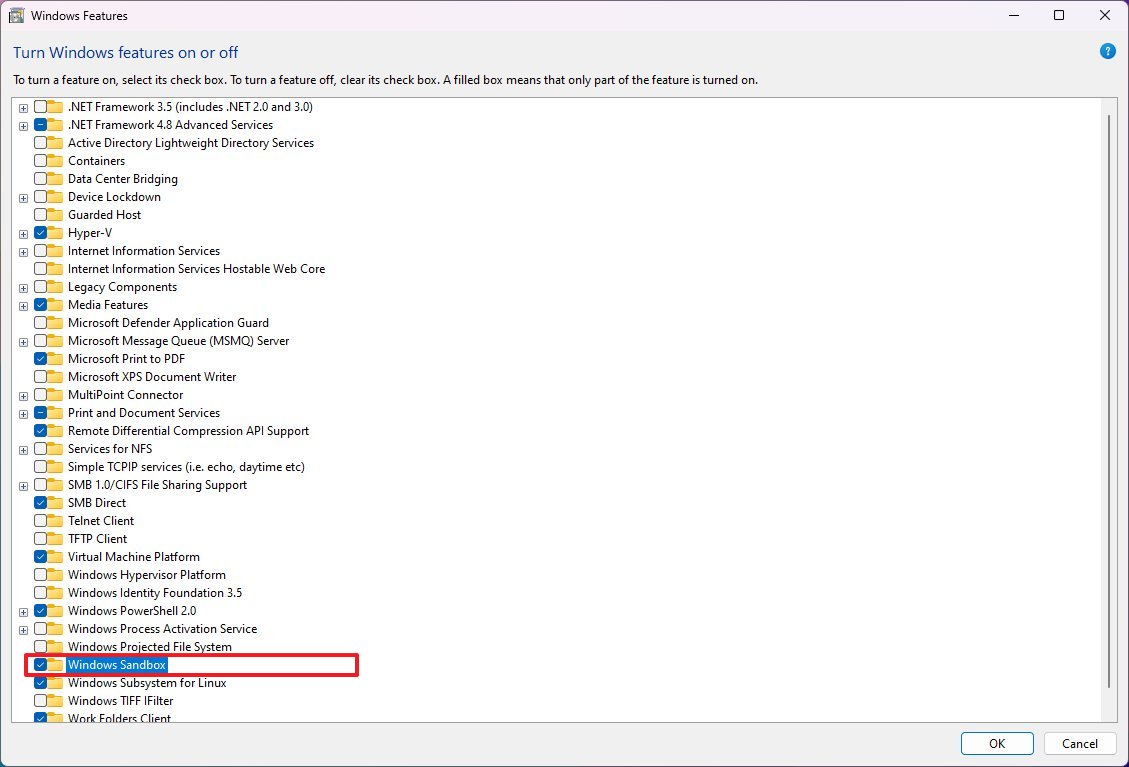Click the Guarded Host folder icon
Screen dimensions: 1129x767
click(55, 215)
